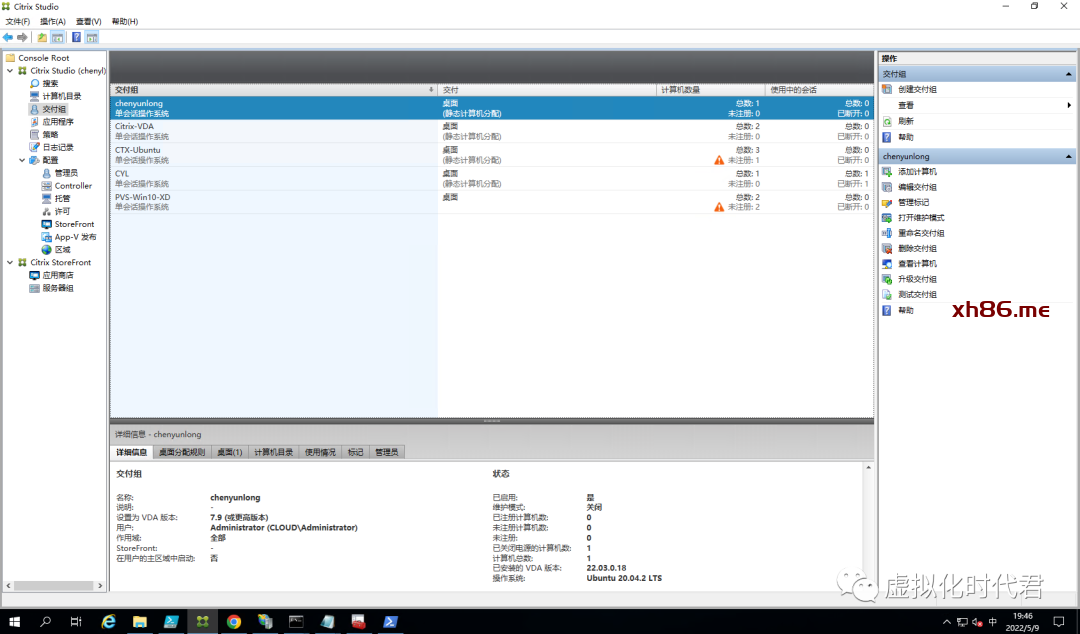Click 帮助 under the chenyunlong actions section

coord(905,311)
